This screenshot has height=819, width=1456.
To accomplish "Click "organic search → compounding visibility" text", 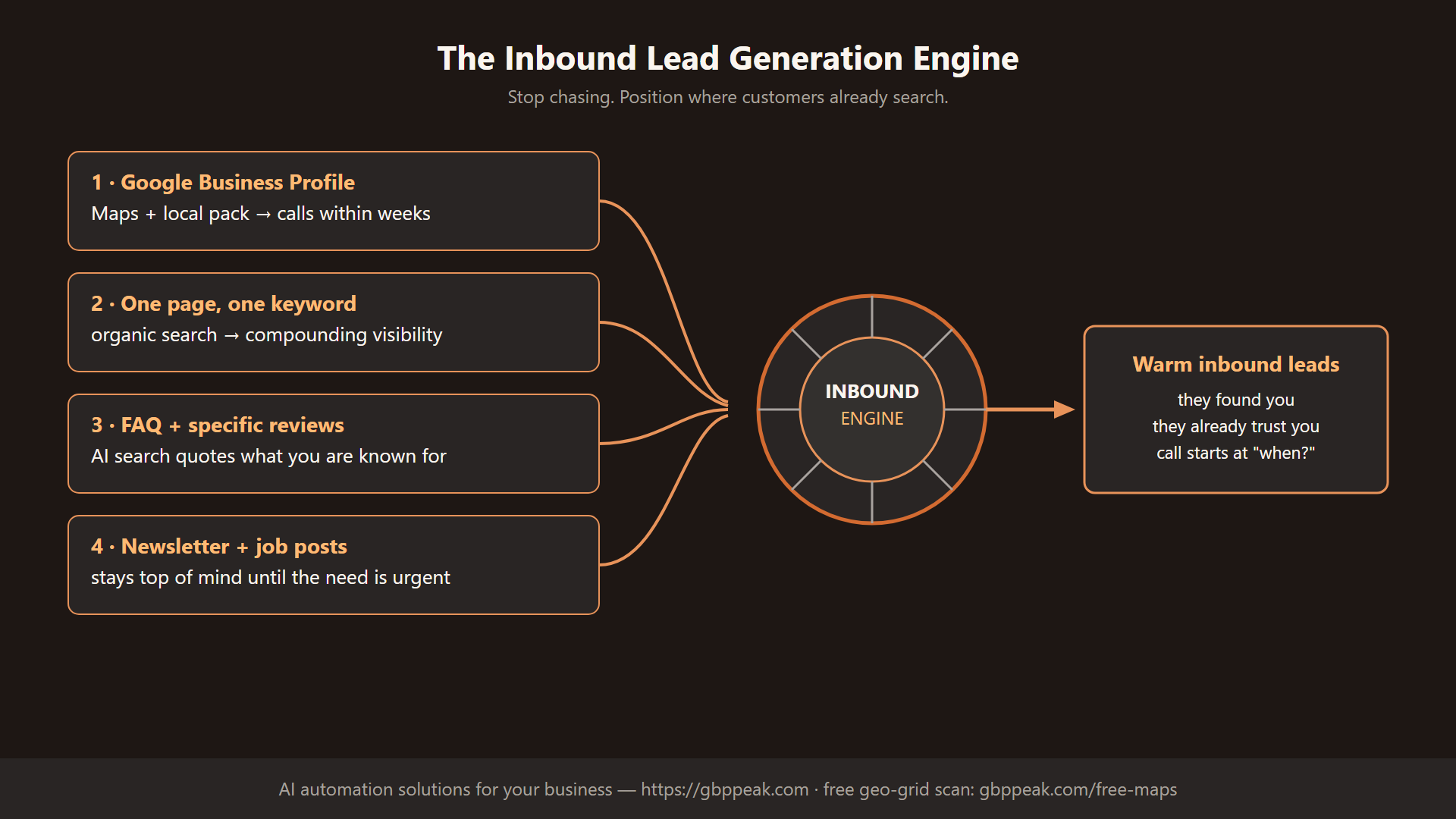I will pyautogui.click(x=266, y=334).
